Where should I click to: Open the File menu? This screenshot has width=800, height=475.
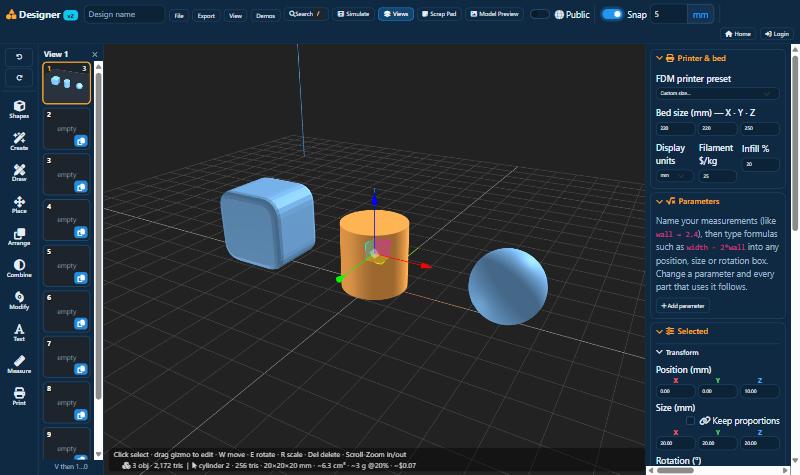point(179,15)
